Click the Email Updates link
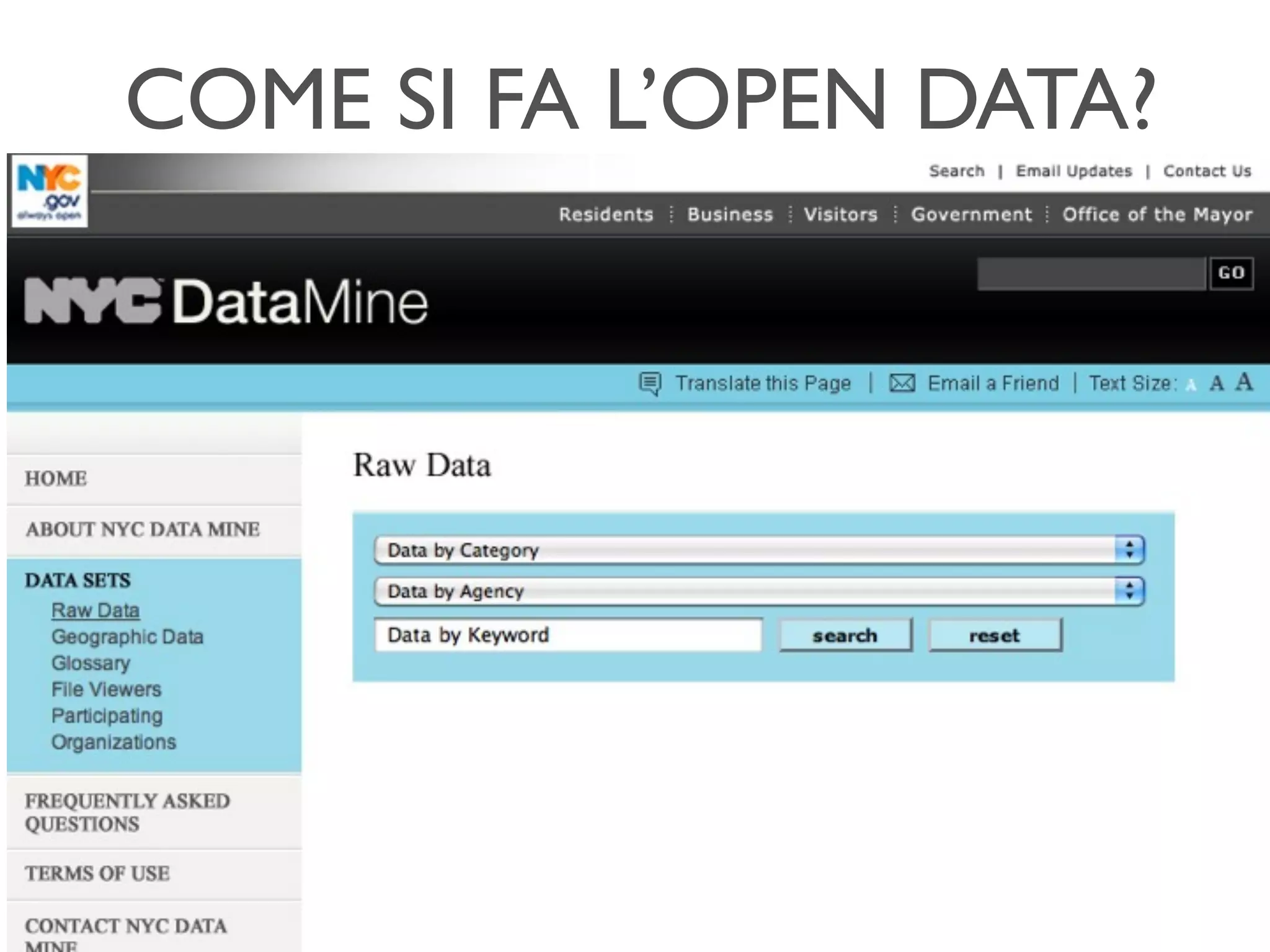This screenshot has width=1270, height=952. (x=1073, y=171)
